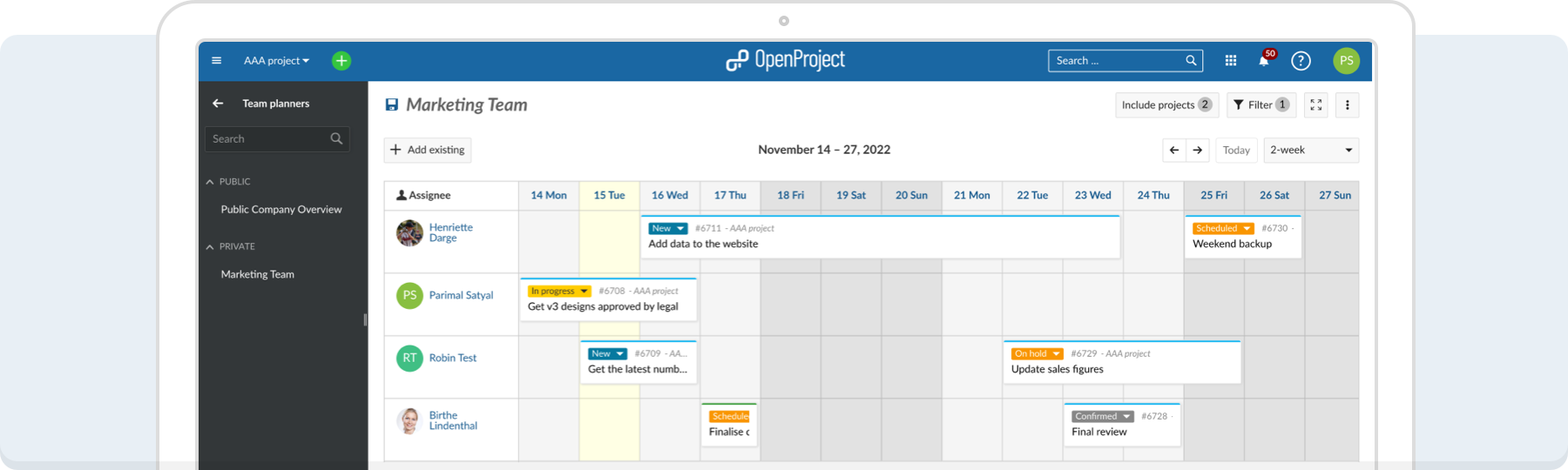This screenshot has height=470, width=1568.
Task: Jump to Today in the calendar
Action: [1236, 151]
